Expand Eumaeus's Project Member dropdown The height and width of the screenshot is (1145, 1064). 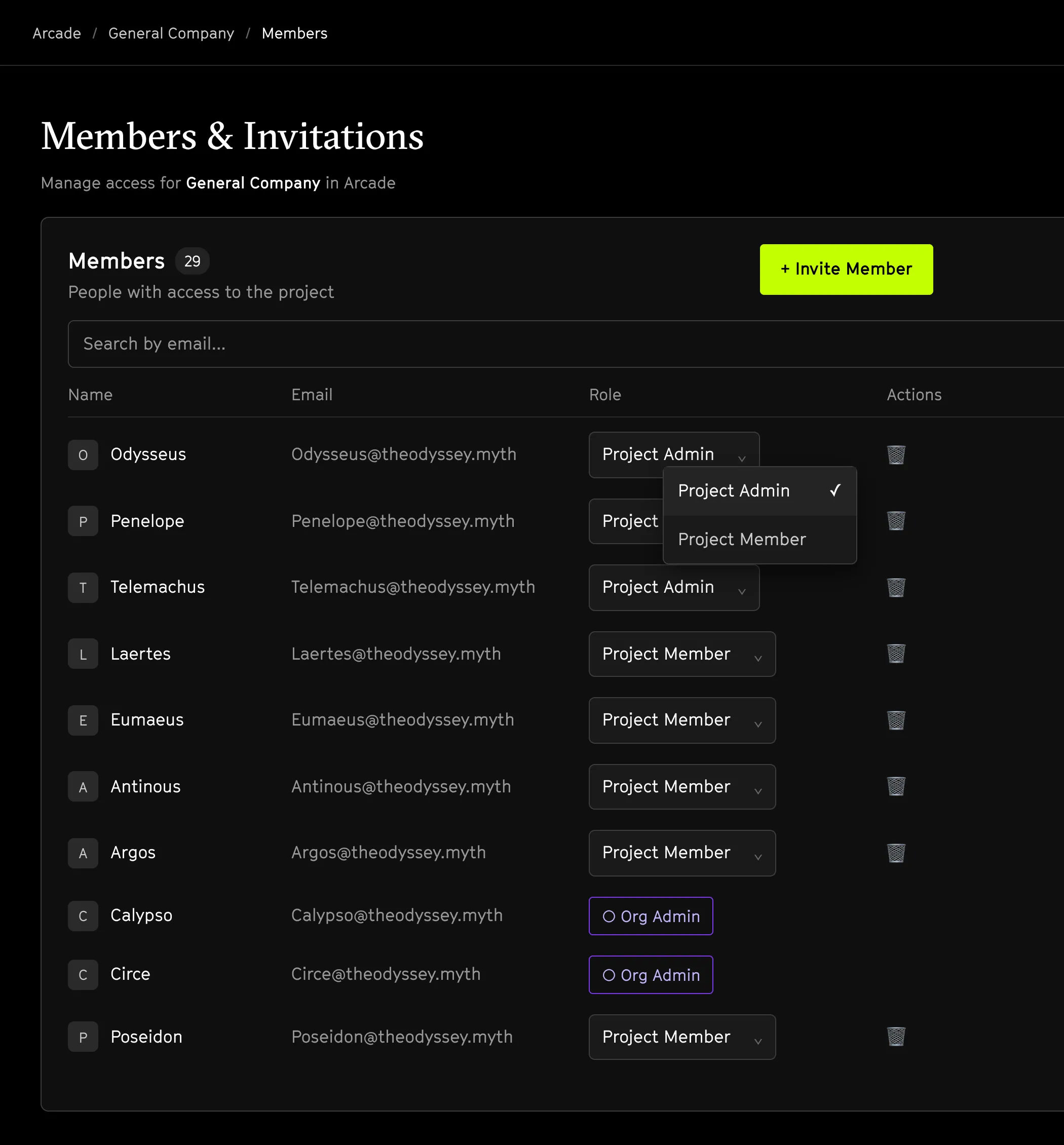point(681,720)
